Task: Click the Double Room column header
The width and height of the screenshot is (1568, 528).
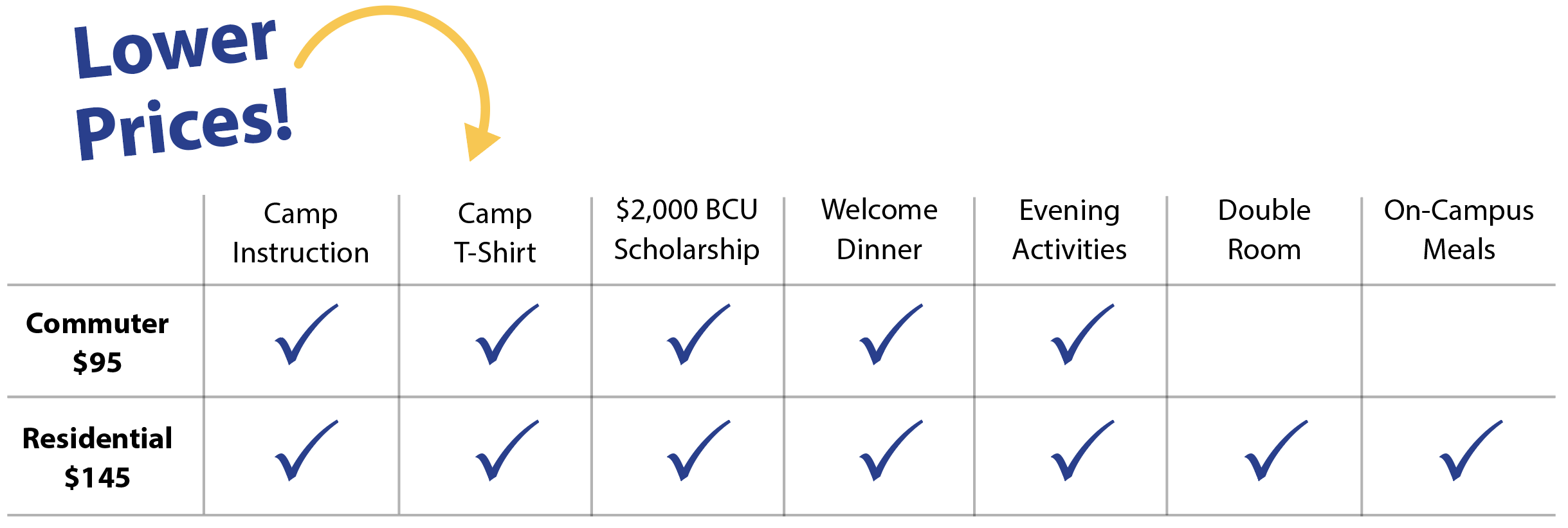Action: click(x=1264, y=230)
